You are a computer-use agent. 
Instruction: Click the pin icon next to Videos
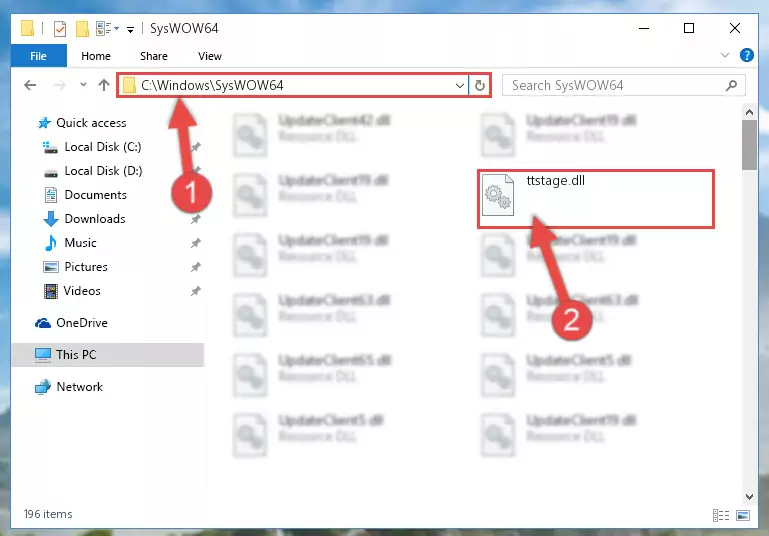(x=196, y=291)
